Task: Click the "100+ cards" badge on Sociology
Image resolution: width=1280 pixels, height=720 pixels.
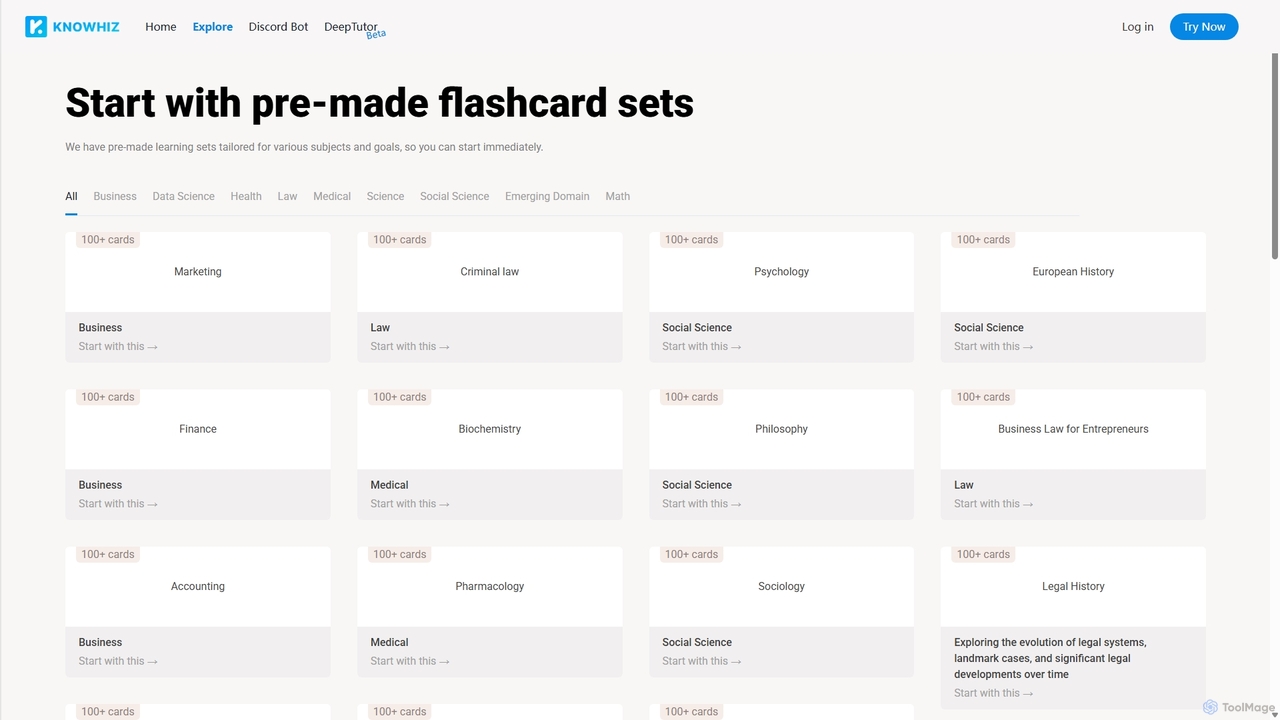Action: click(x=691, y=554)
